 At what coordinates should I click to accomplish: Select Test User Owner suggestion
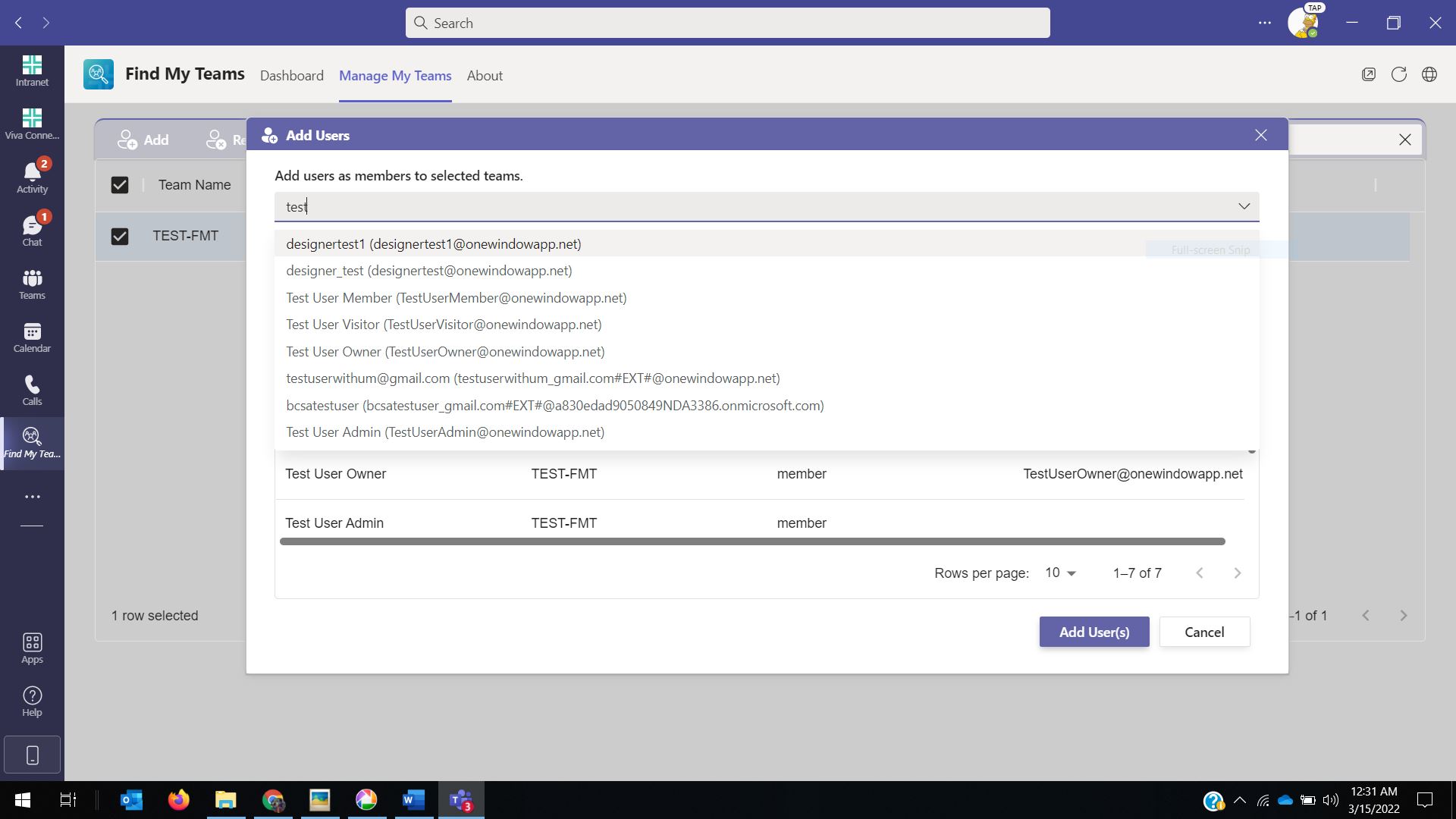pos(767,352)
